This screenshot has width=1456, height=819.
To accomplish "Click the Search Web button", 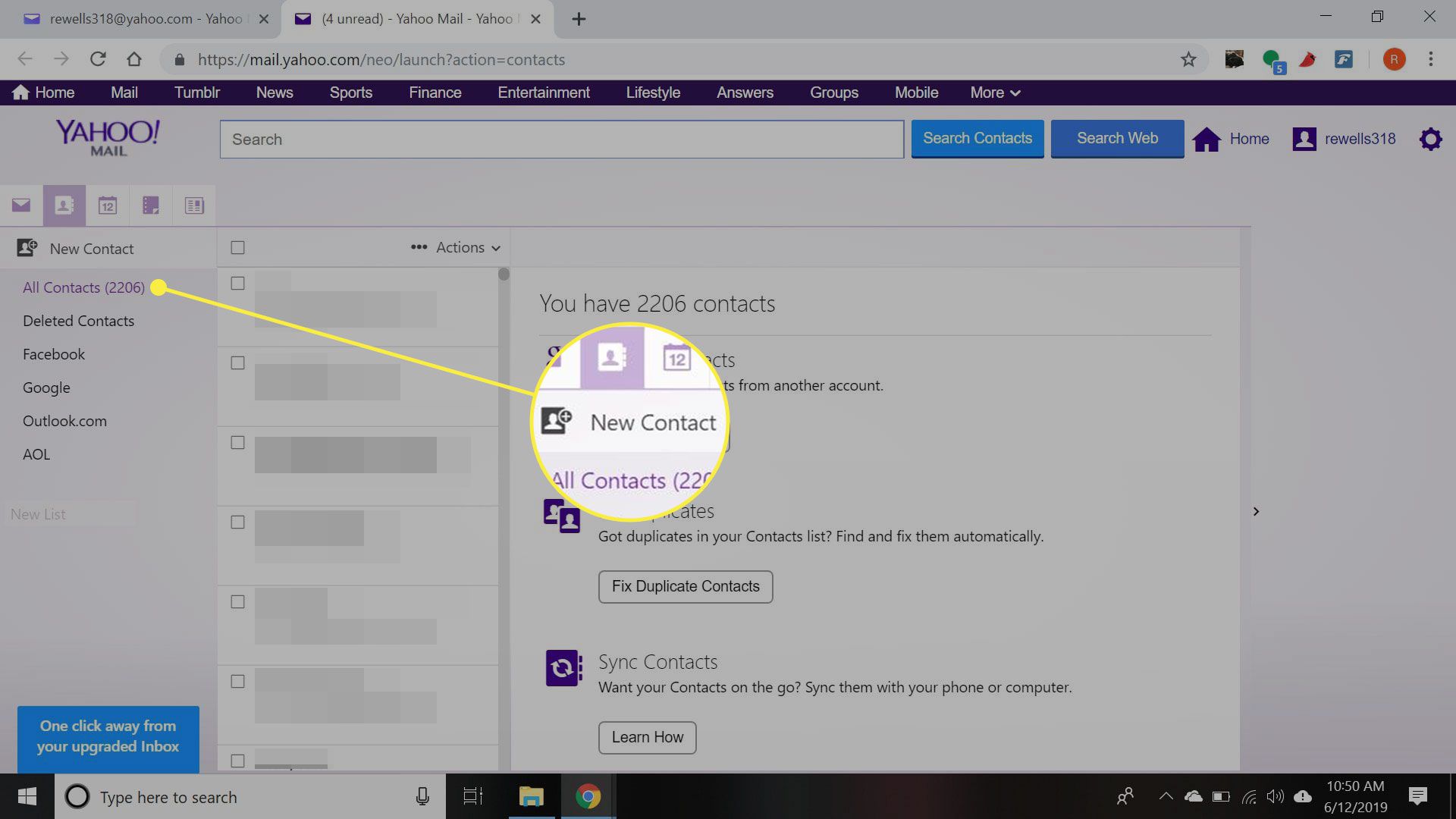I will (1117, 139).
